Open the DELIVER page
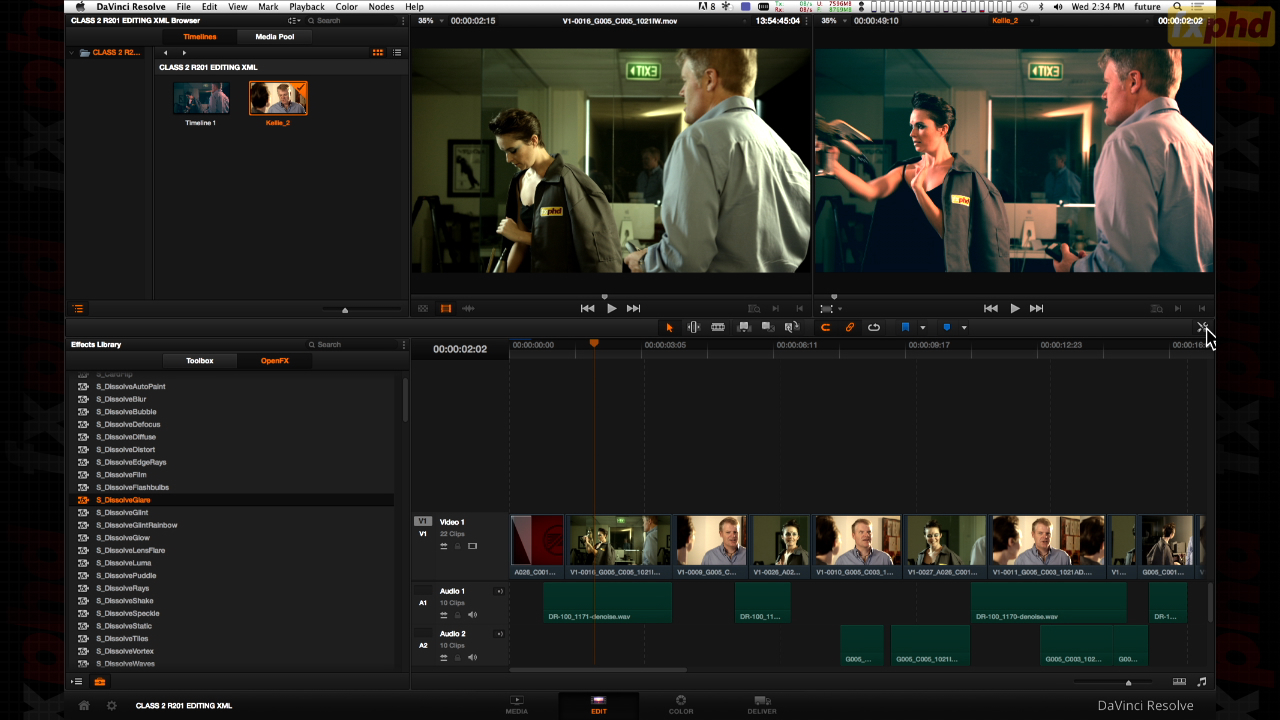The height and width of the screenshot is (720, 1280). coord(762,705)
